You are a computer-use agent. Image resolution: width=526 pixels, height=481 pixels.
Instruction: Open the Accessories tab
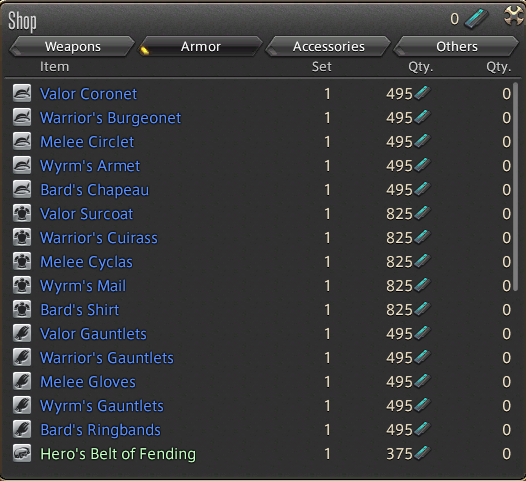click(x=329, y=46)
